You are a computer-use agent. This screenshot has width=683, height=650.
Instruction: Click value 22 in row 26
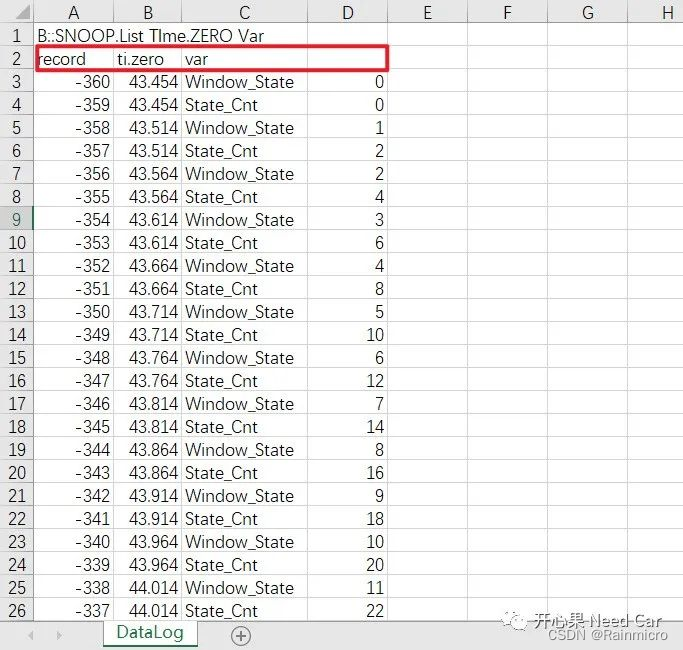(x=348, y=610)
